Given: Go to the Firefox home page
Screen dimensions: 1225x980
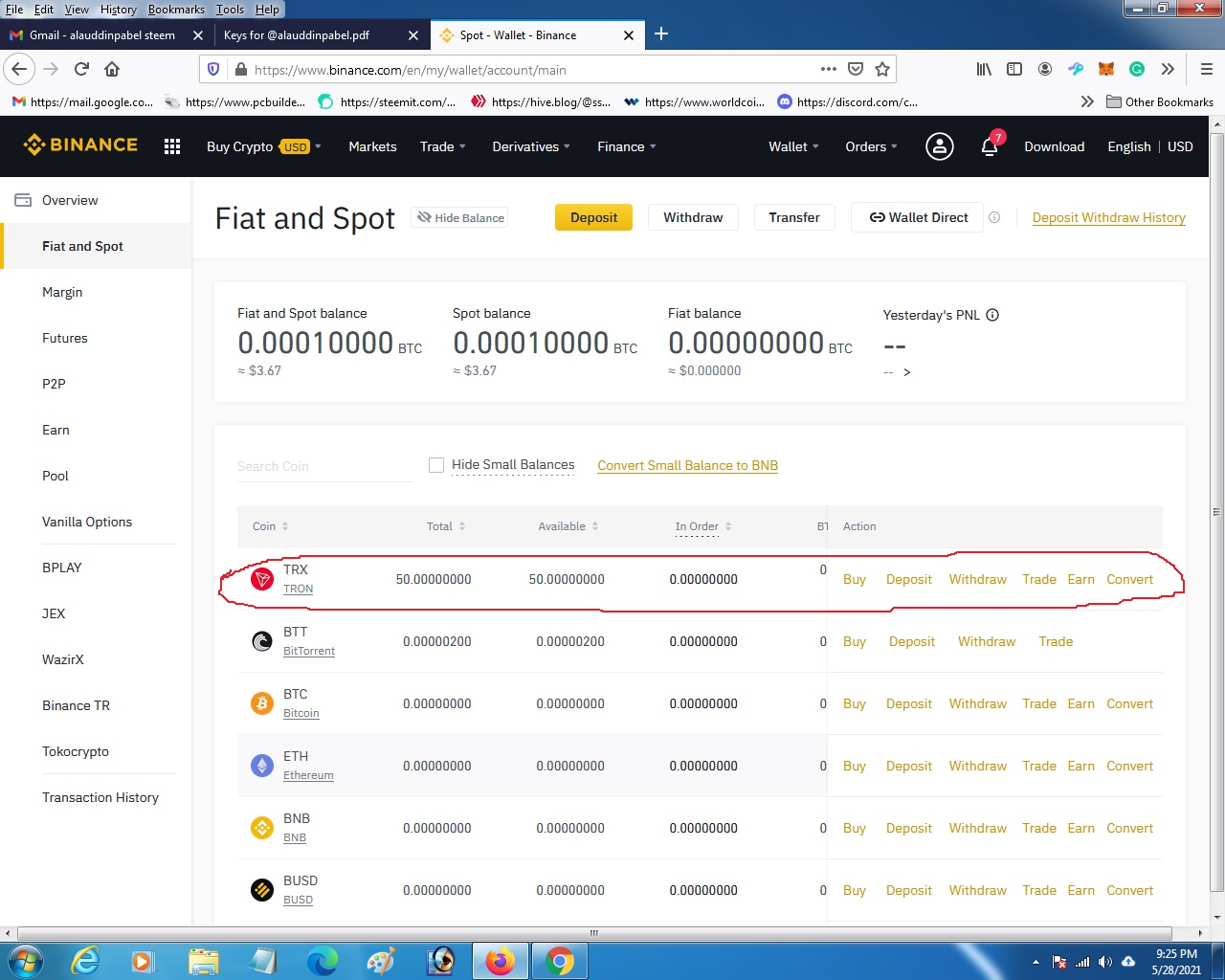Looking at the screenshot, I should coord(112,69).
